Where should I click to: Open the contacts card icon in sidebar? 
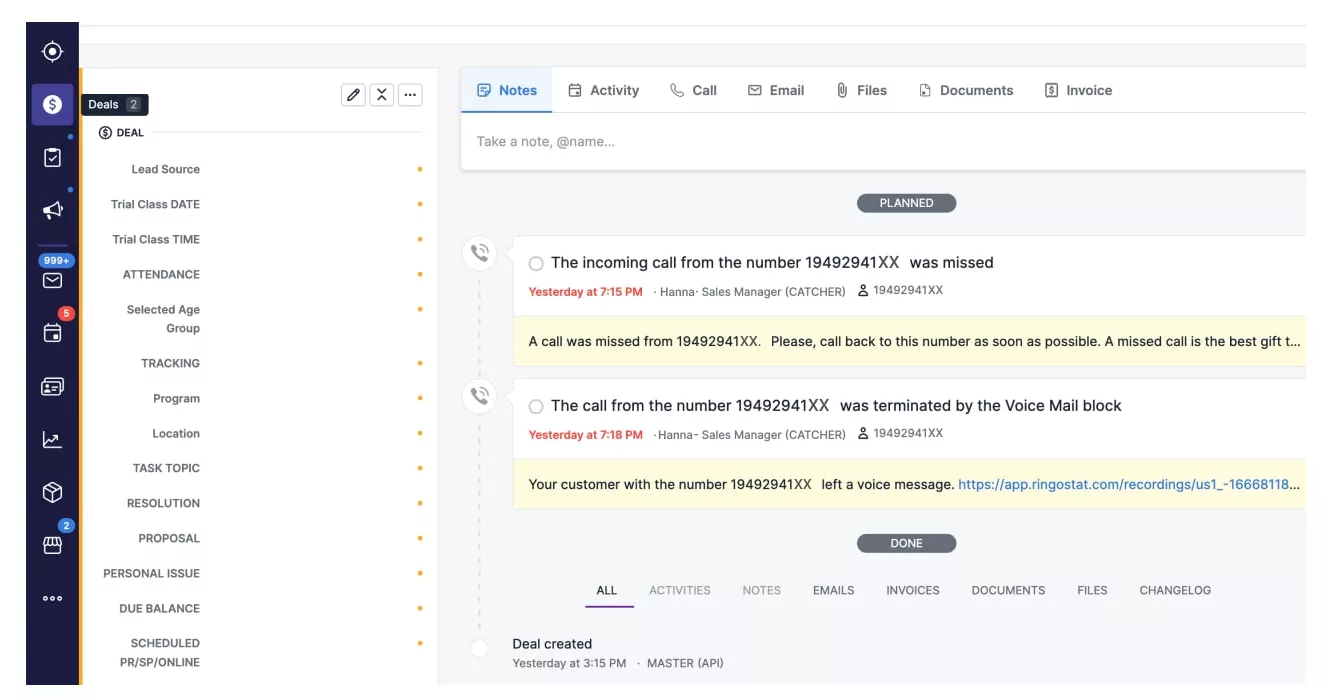click(52, 386)
